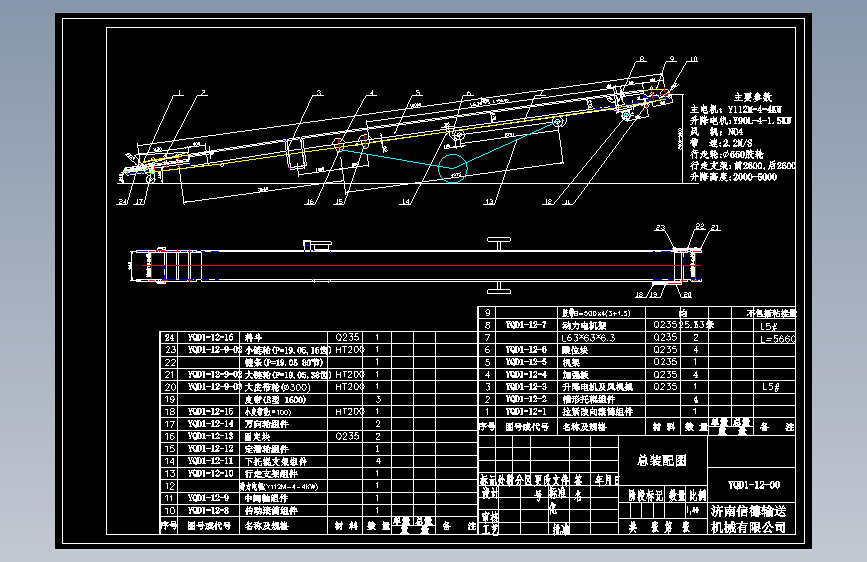
Task: Click part name '大皮带轮(φ300)' in row 20
Action: pyautogui.click(x=277, y=387)
